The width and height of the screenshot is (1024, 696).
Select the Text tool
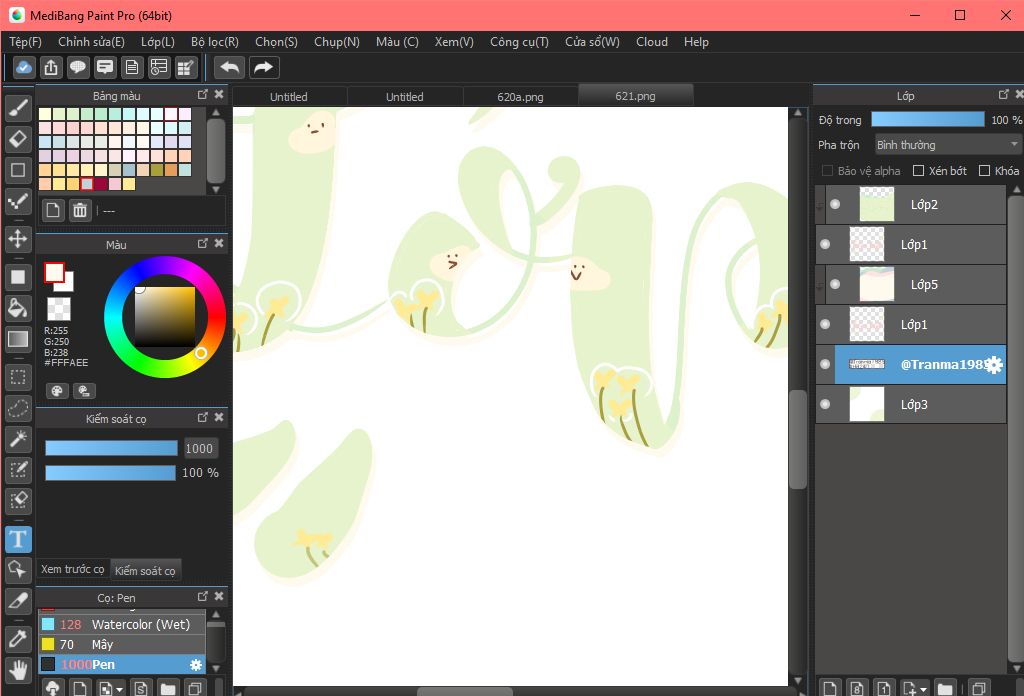pos(18,539)
